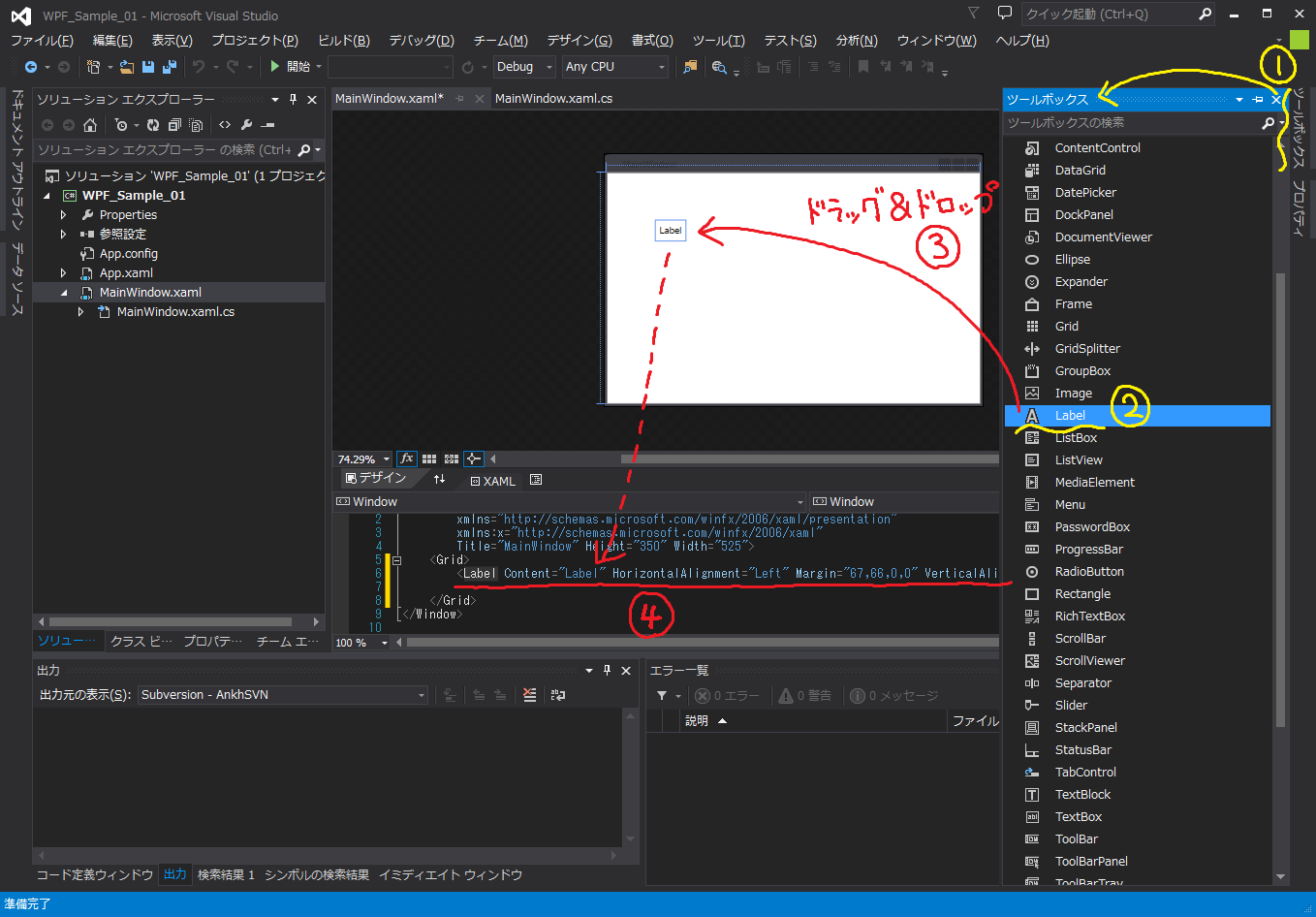Toggle snapping to snaplines in designer
The image size is (1316, 917).
click(x=473, y=458)
